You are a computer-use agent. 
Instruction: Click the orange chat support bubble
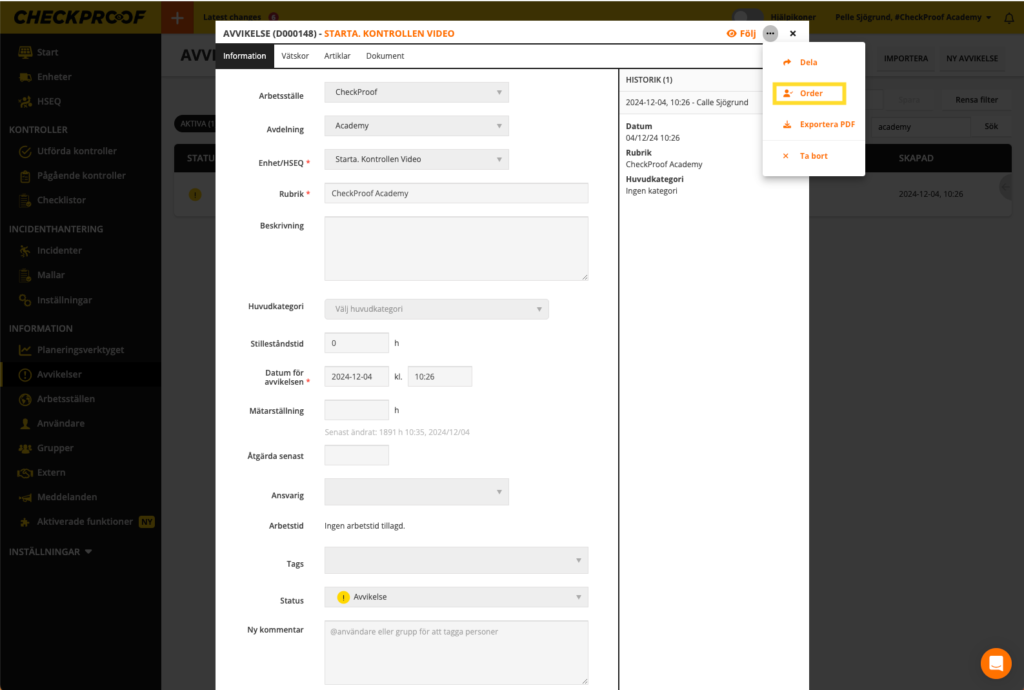(x=995, y=663)
